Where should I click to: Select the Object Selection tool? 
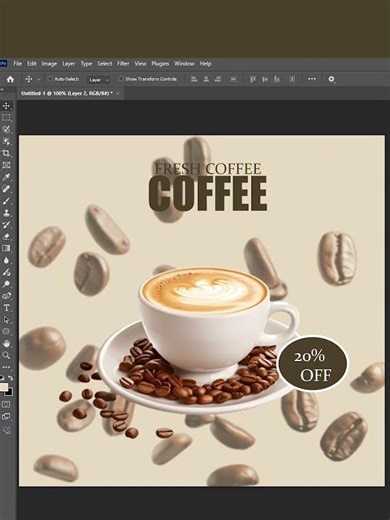click(6, 141)
